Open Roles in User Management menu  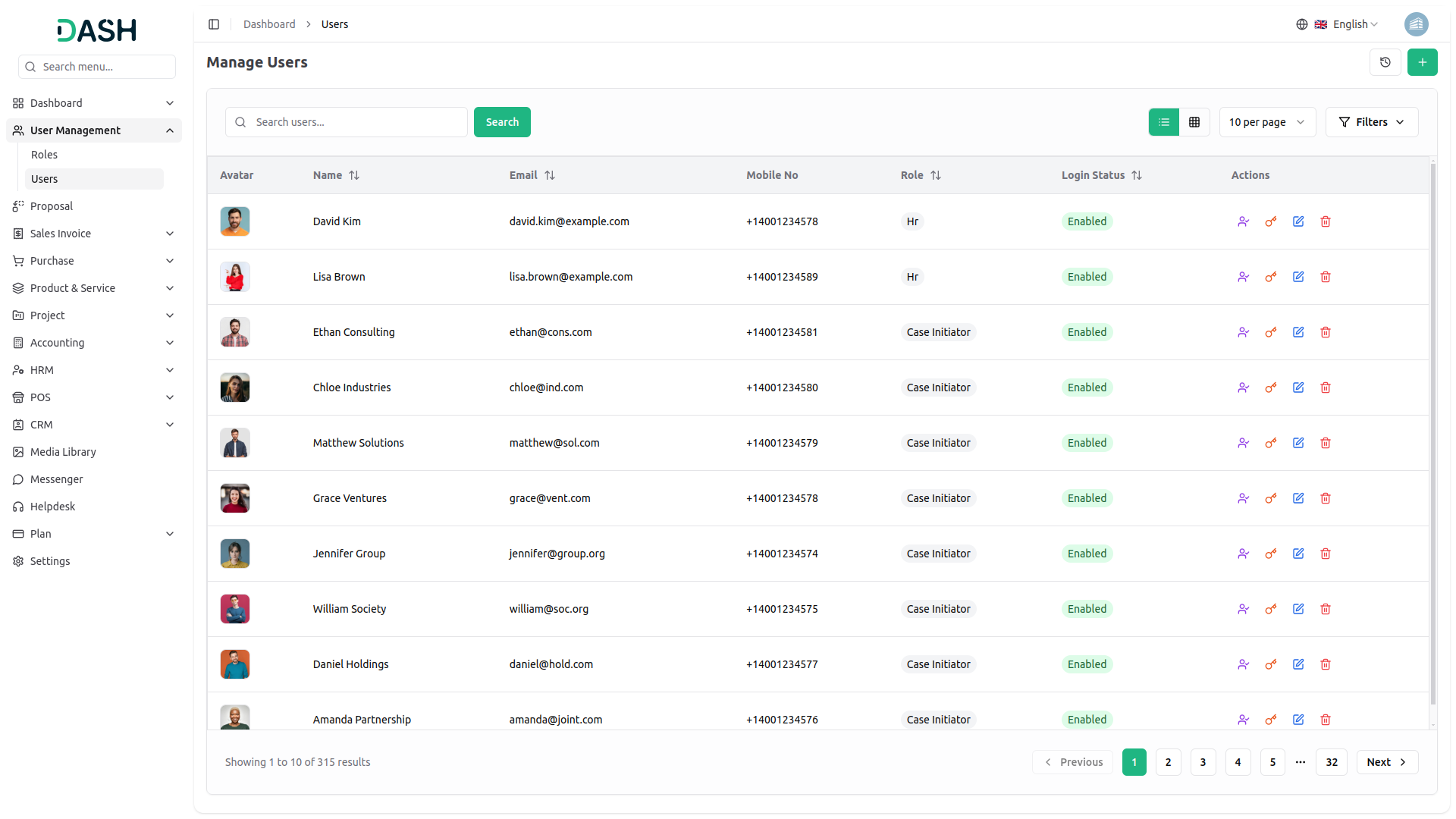click(45, 155)
